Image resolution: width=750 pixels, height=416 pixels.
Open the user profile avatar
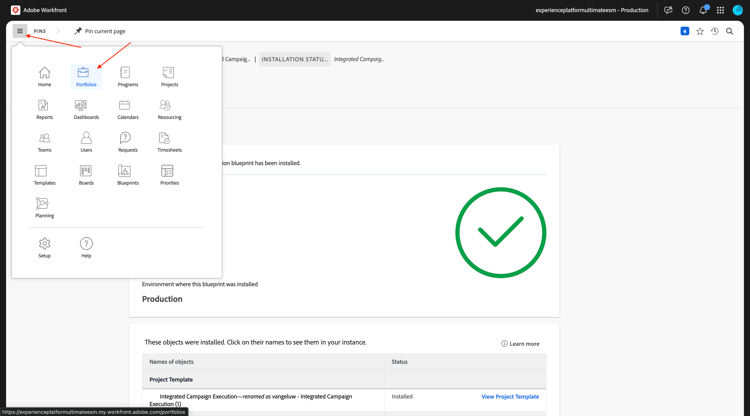click(x=738, y=10)
